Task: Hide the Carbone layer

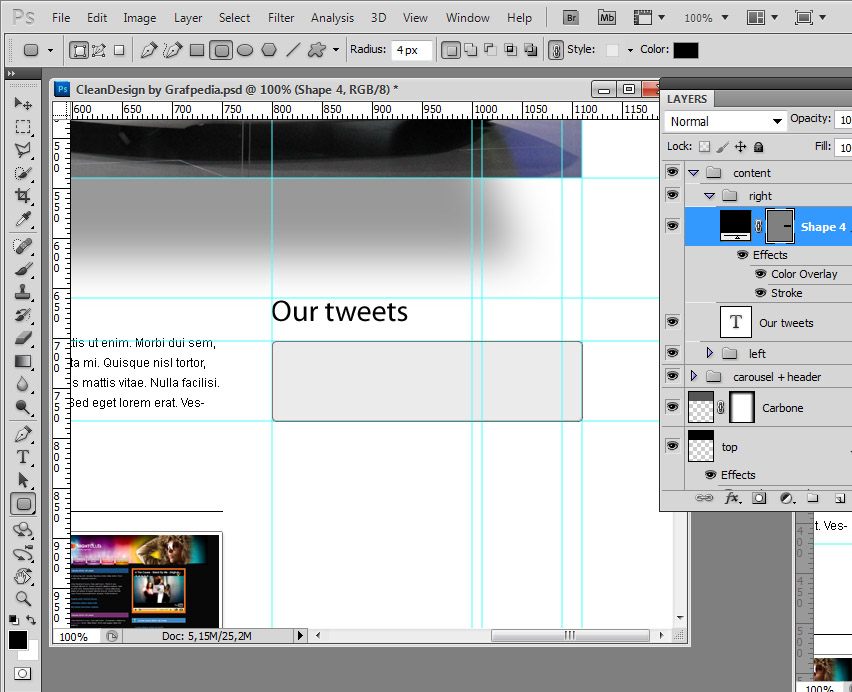Action: (673, 407)
